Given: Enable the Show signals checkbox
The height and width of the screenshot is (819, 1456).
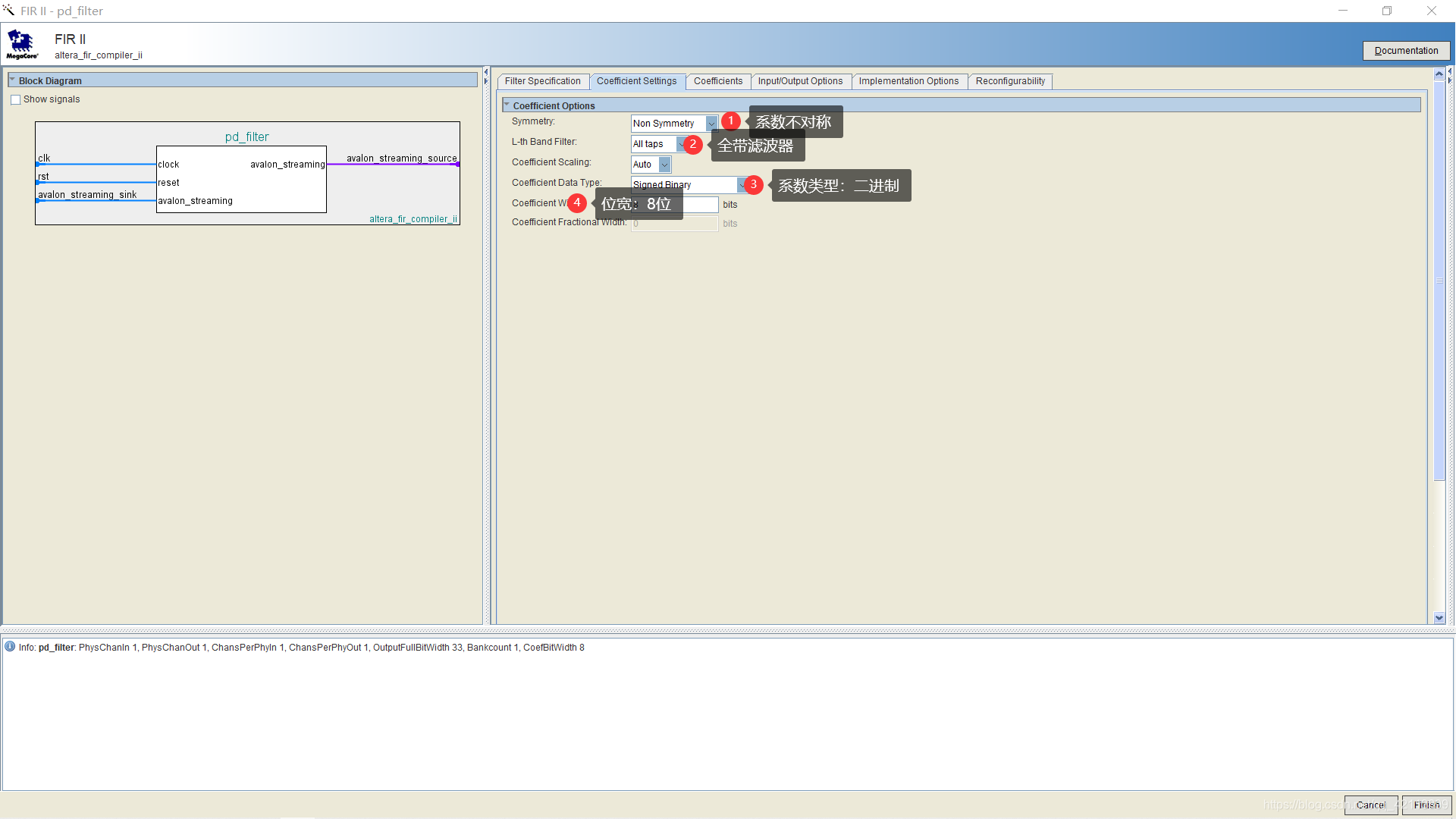Looking at the screenshot, I should [x=16, y=99].
